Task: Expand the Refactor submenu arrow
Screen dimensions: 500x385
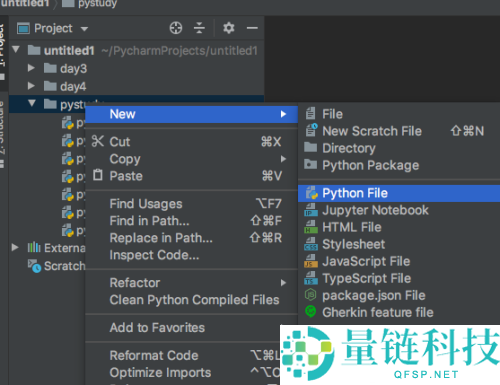Action: click(283, 283)
